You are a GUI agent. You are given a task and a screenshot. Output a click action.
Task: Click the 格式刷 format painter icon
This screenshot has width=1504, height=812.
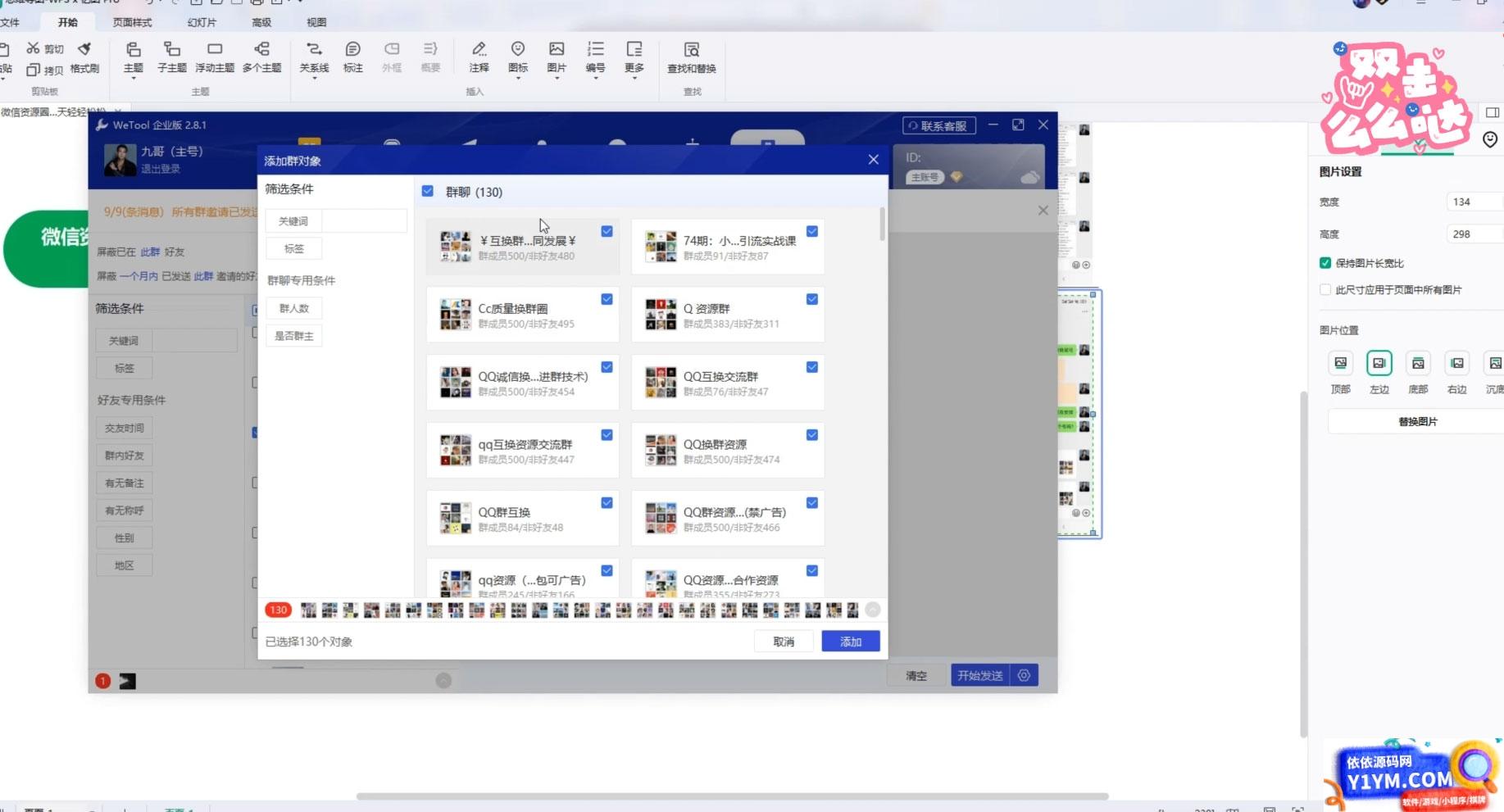coord(84,49)
